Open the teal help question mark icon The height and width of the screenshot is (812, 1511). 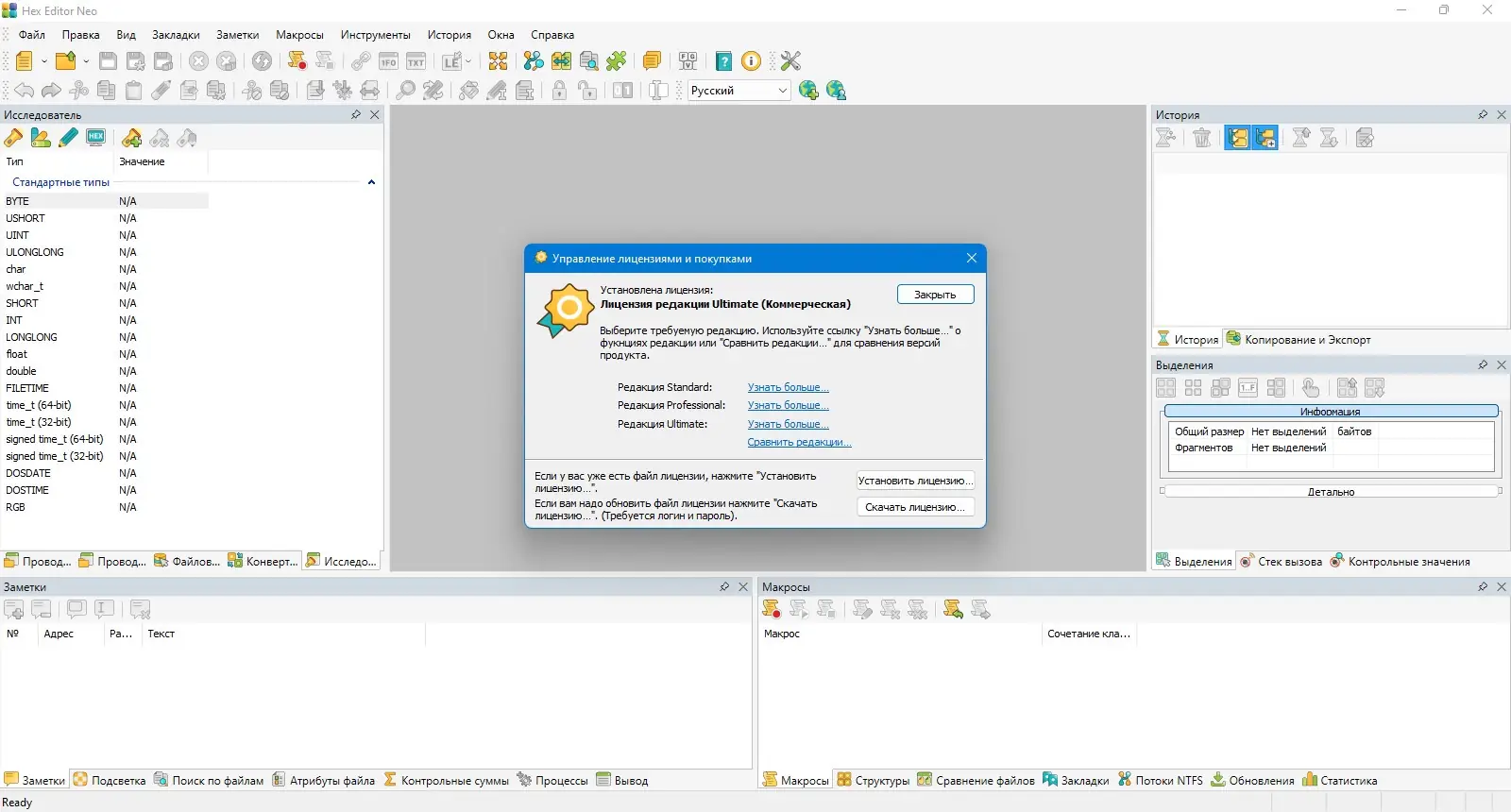[x=724, y=61]
